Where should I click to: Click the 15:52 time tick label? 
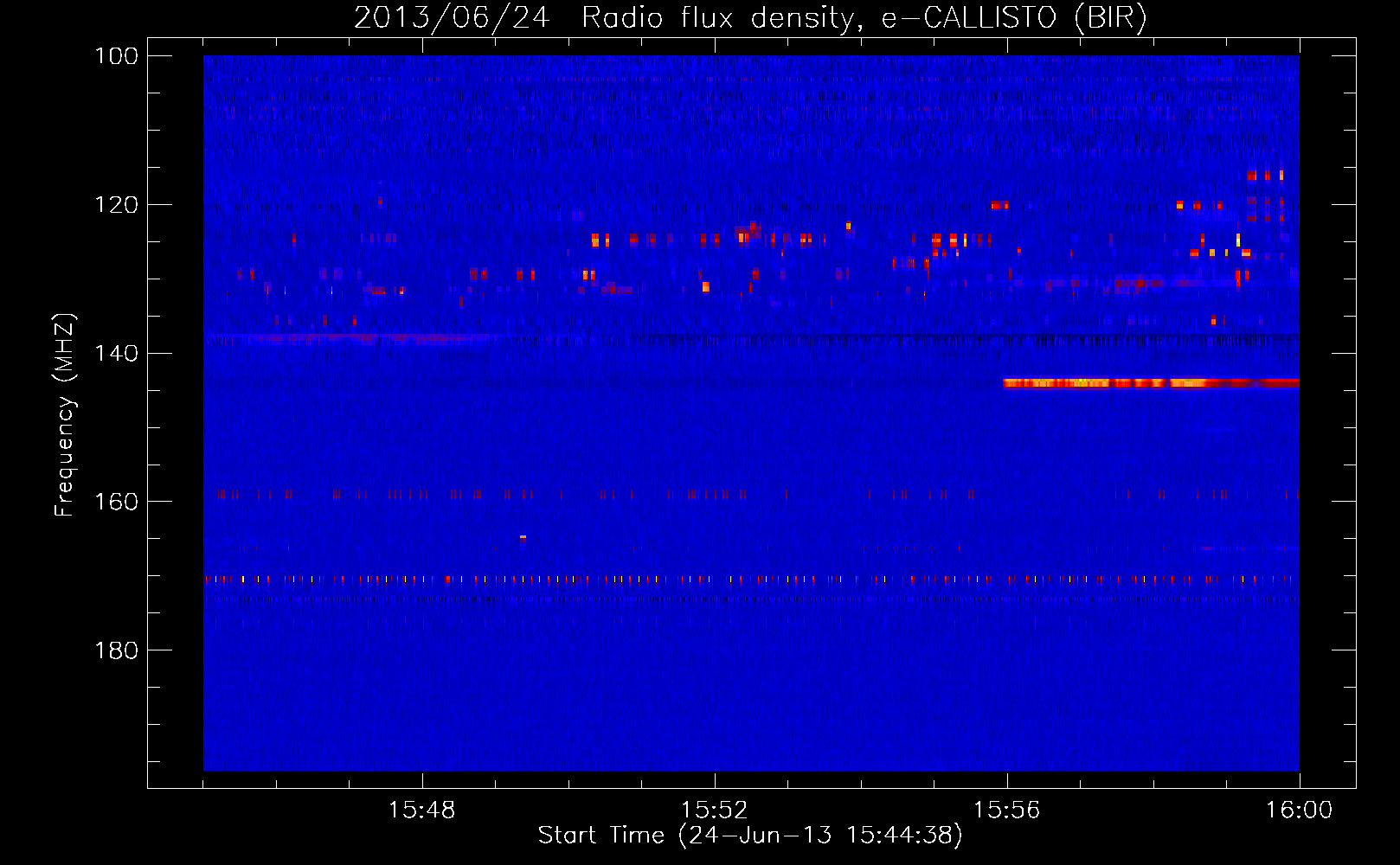(714, 811)
